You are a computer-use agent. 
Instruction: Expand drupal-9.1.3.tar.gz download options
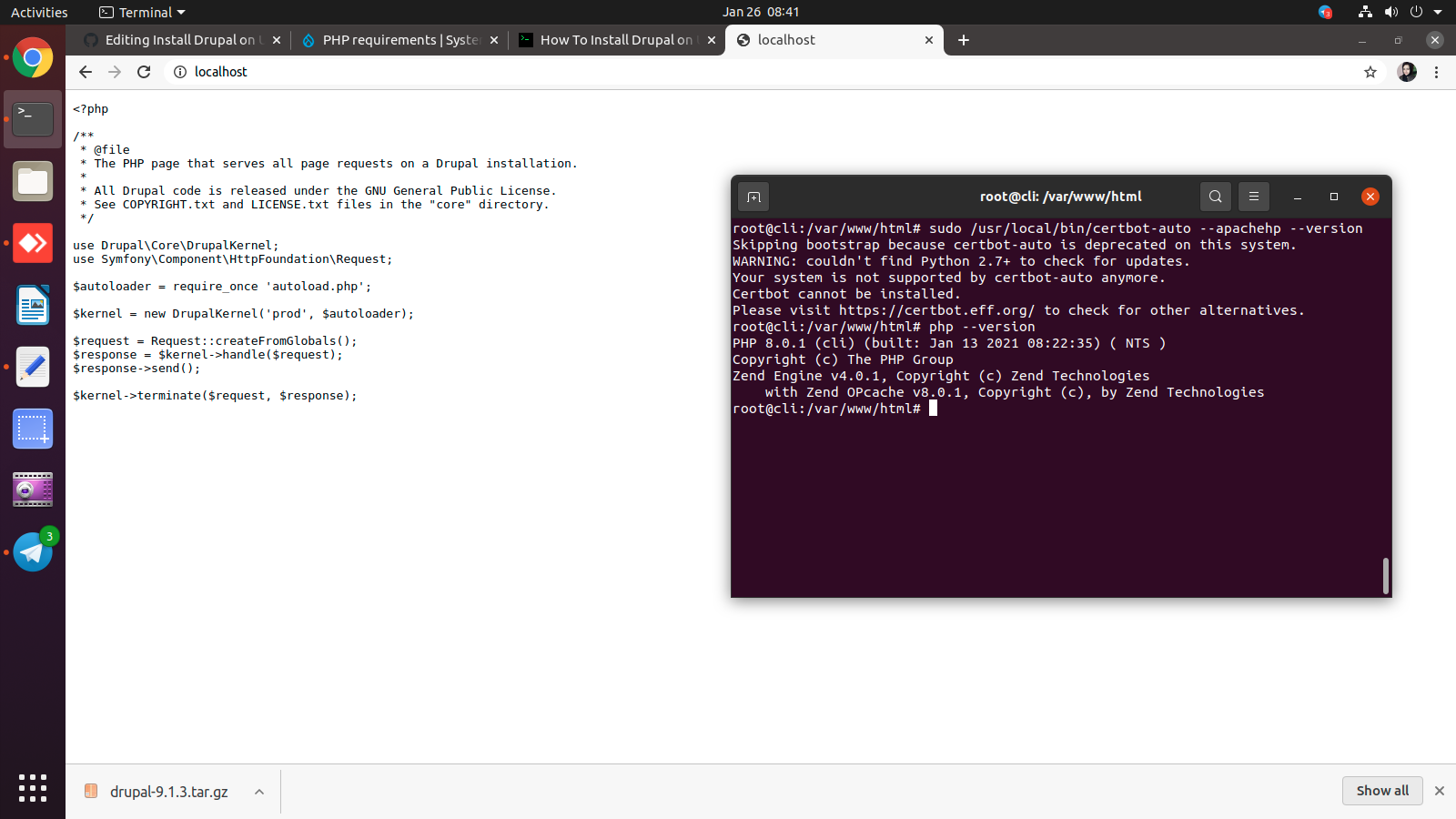(259, 792)
